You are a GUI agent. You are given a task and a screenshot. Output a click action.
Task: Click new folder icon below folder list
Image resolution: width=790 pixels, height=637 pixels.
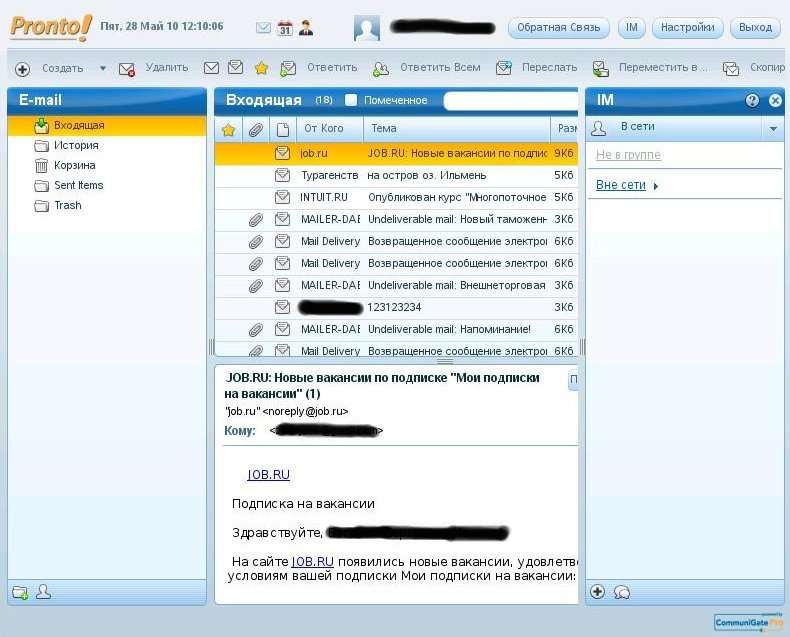coord(20,592)
